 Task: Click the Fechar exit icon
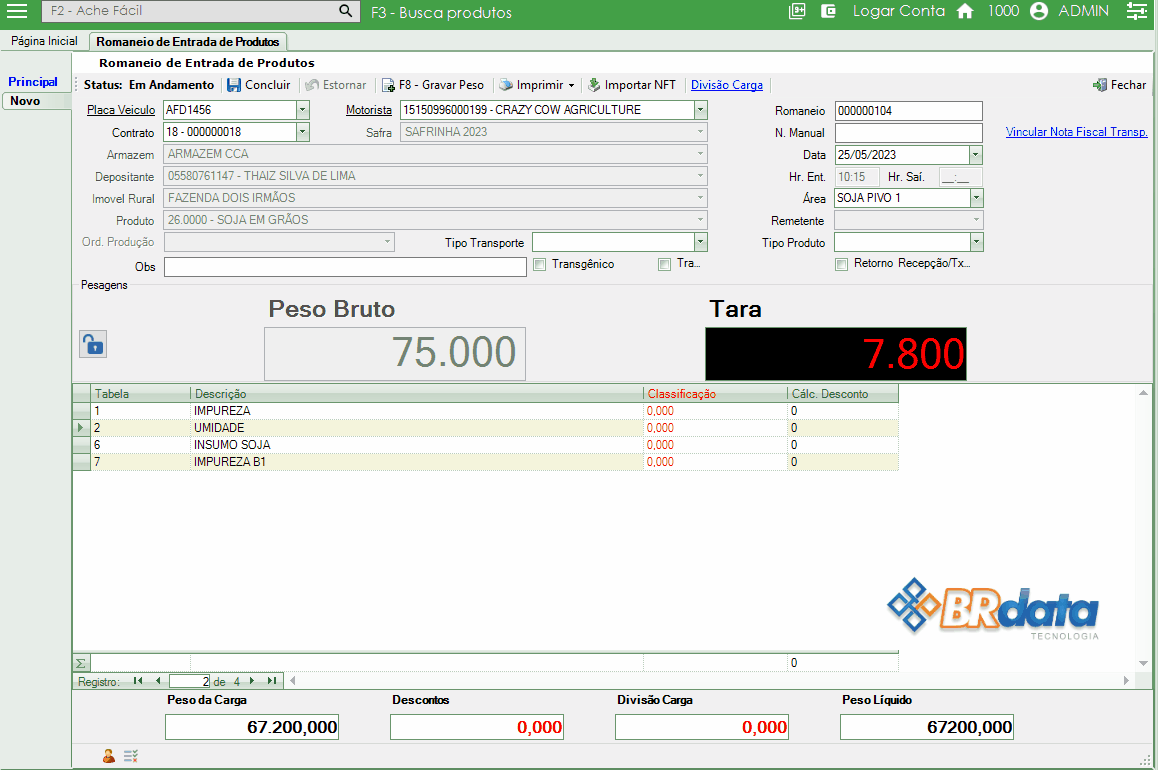[1100, 85]
